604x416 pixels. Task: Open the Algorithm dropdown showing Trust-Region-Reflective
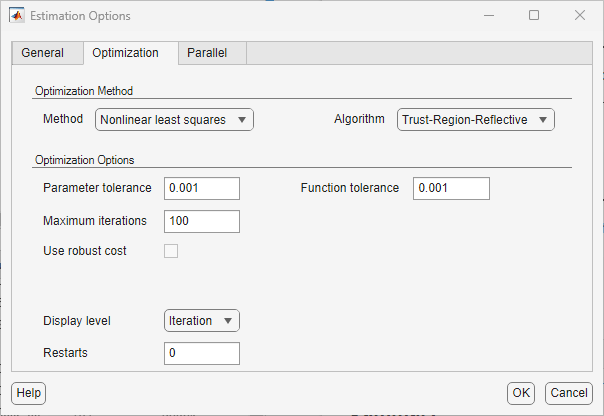pyautogui.click(x=476, y=120)
